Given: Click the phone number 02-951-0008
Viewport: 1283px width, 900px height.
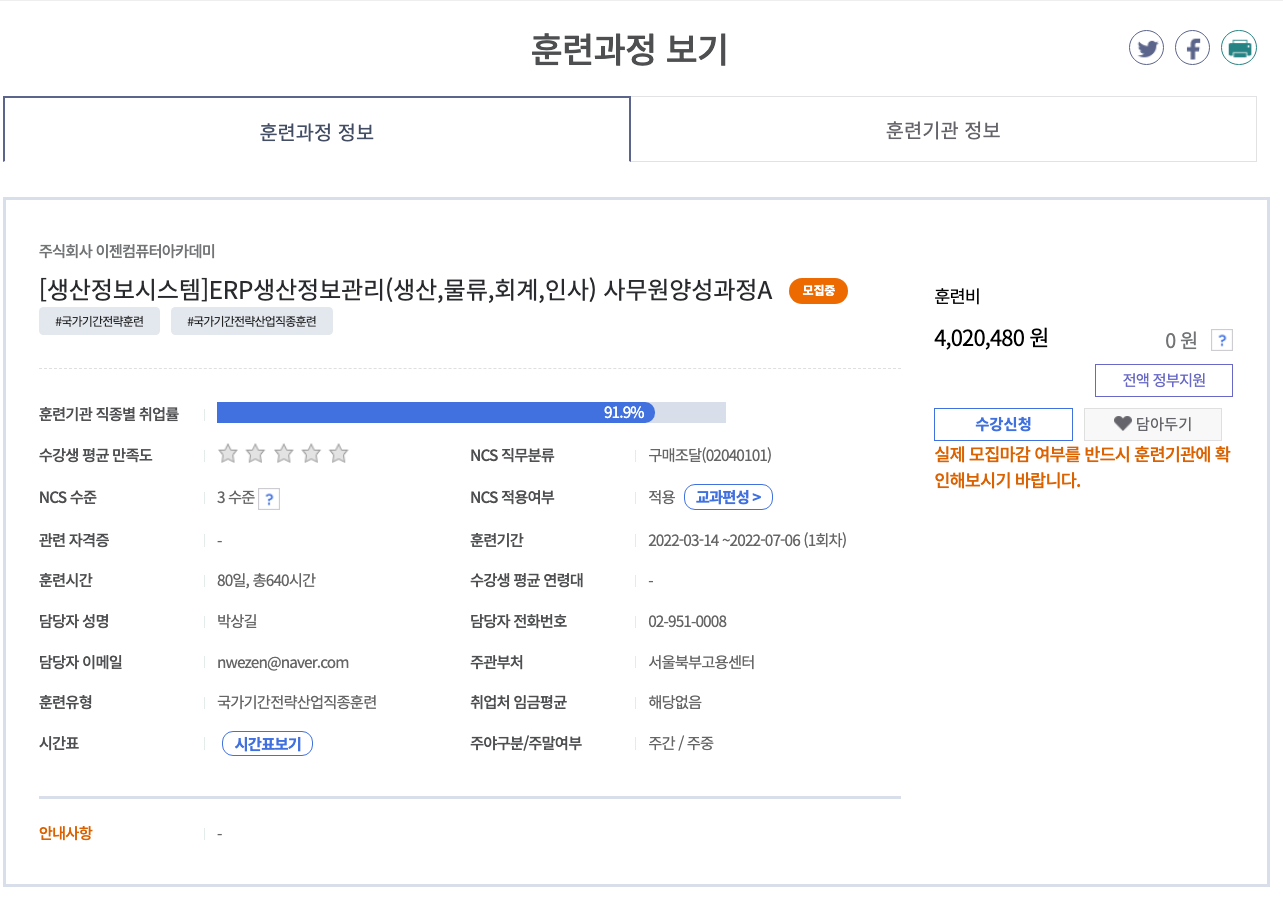Looking at the screenshot, I should click(x=687, y=621).
